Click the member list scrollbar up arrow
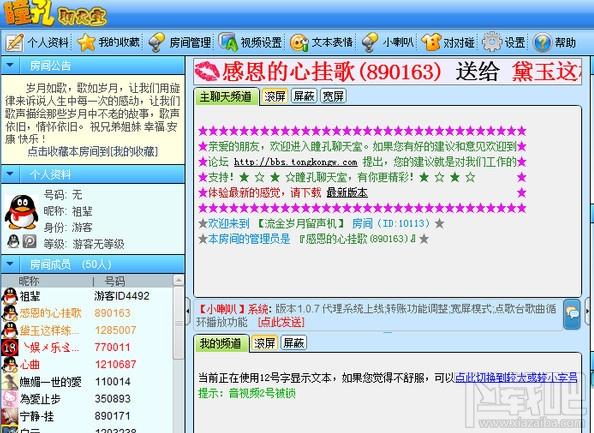Viewport: 594px width, 433px height. (178, 281)
